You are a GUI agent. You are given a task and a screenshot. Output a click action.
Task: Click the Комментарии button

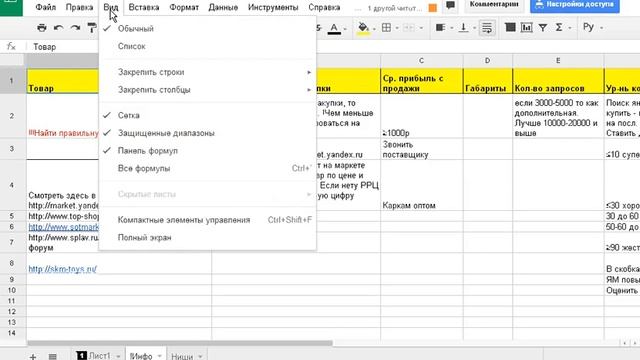click(x=494, y=5)
